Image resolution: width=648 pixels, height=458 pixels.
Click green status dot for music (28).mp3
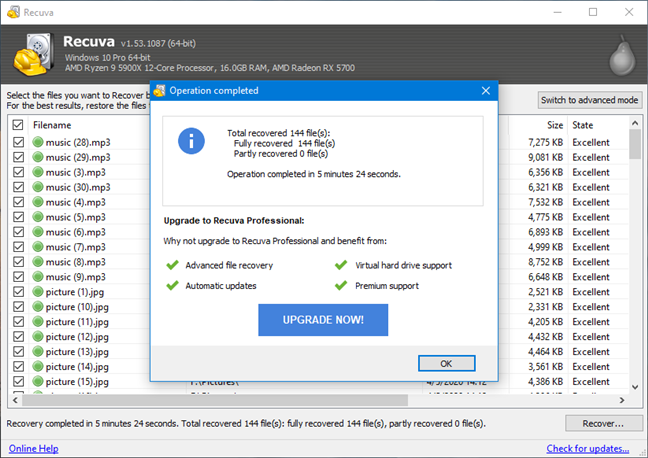[x=37, y=143]
